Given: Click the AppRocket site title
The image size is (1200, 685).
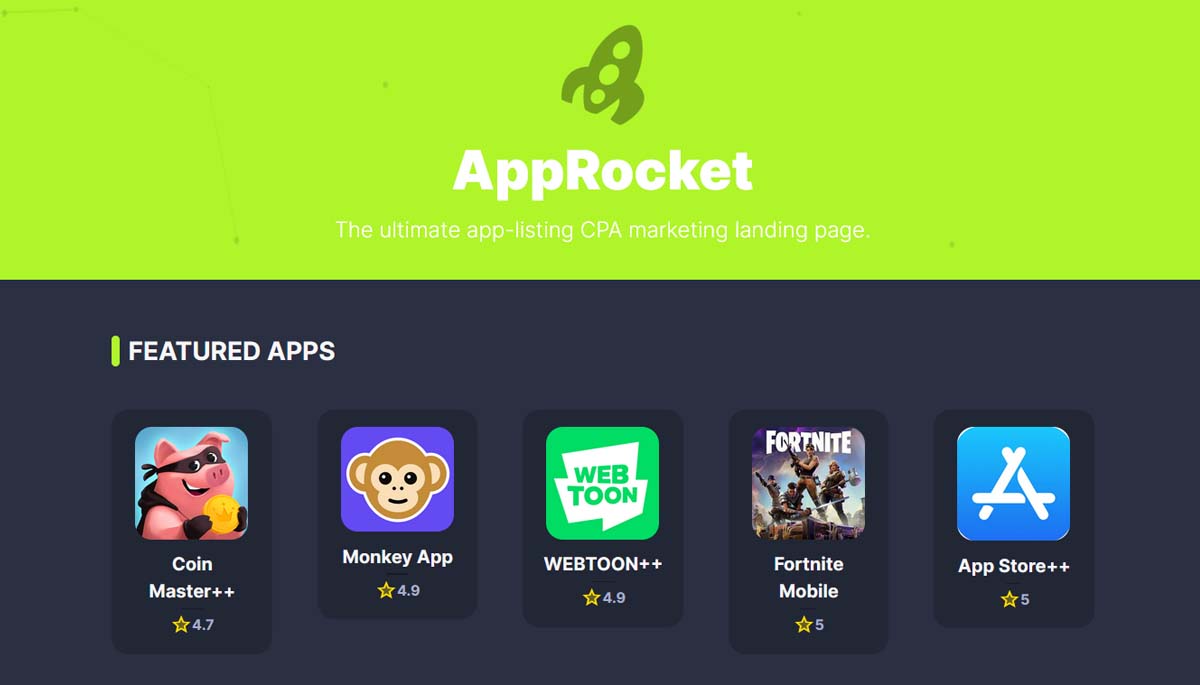Looking at the screenshot, I should tap(603, 170).
